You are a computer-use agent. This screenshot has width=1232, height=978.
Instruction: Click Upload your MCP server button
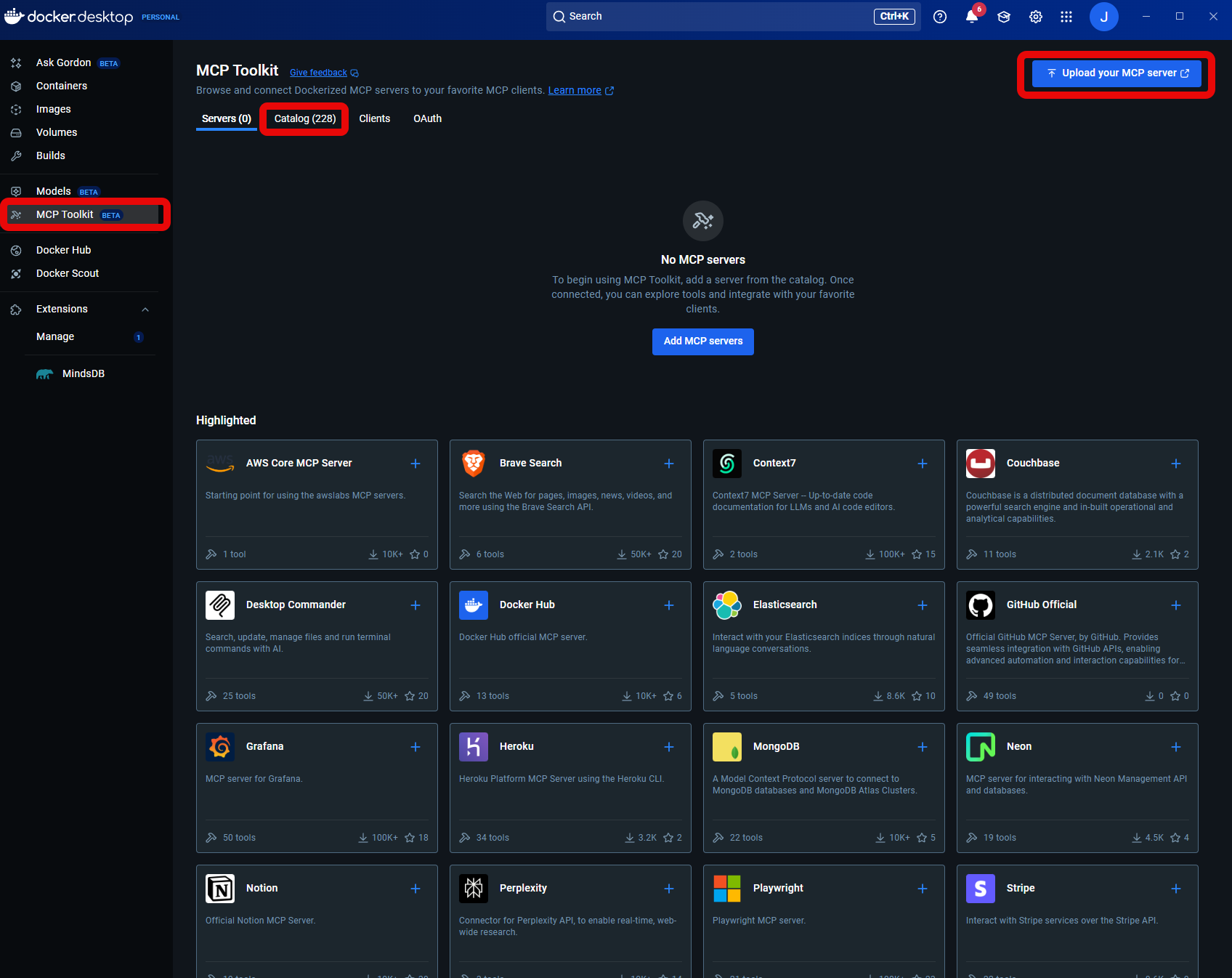[x=1117, y=73]
